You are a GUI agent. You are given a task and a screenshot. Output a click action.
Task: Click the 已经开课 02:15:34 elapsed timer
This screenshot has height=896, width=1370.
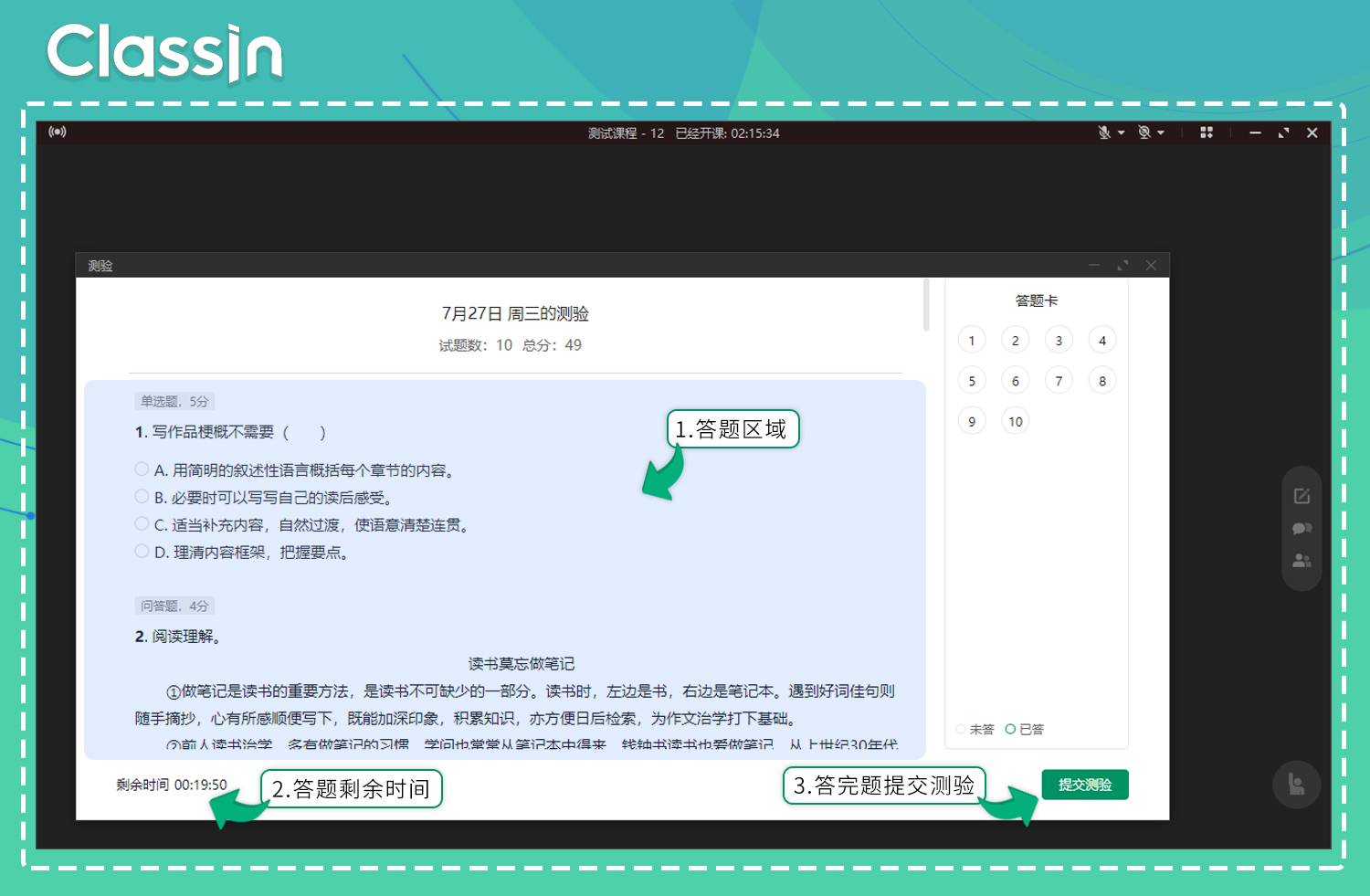[728, 133]
